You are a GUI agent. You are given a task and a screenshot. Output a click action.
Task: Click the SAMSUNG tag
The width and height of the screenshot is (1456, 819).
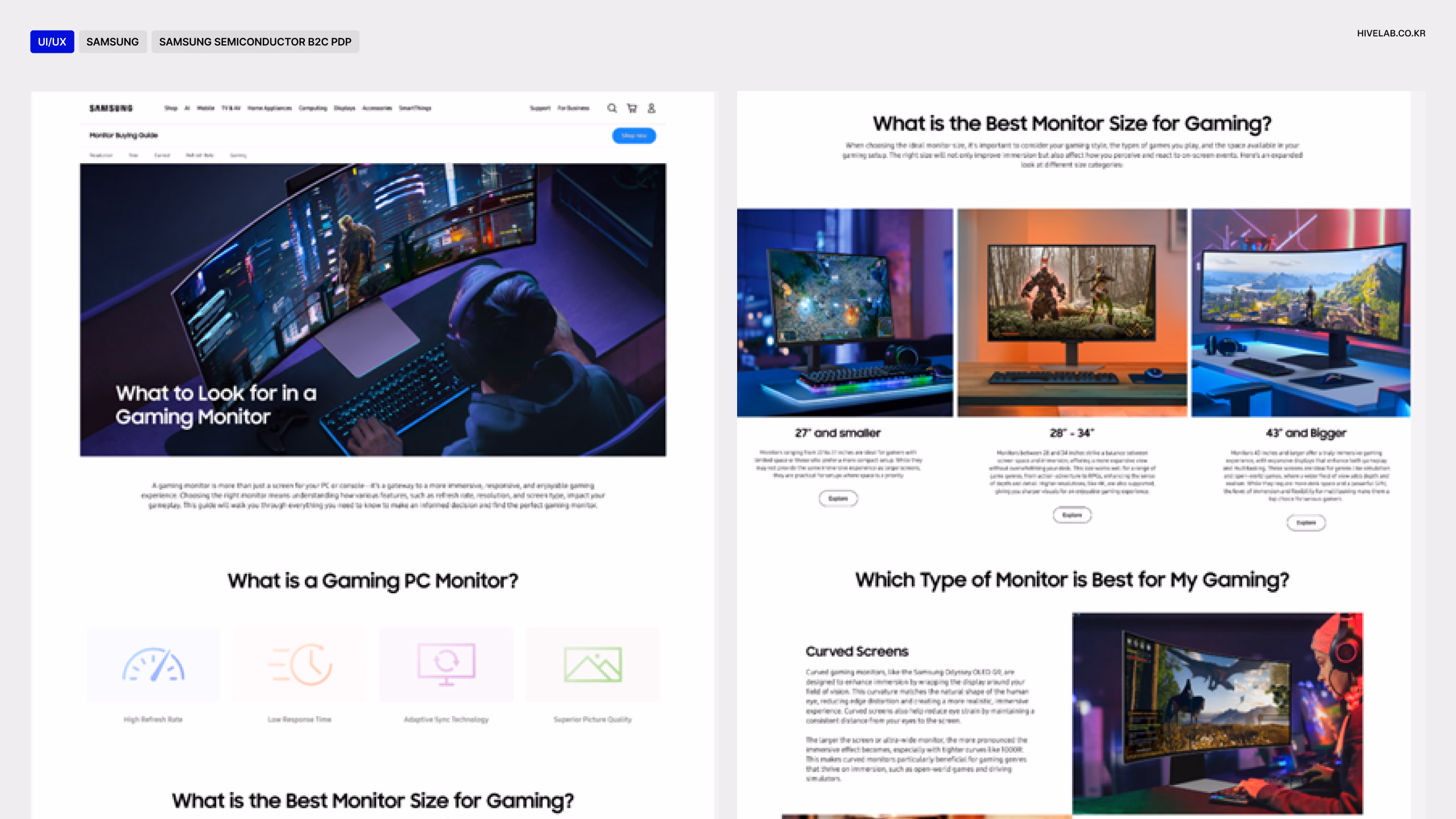click(x=113, y=42)
